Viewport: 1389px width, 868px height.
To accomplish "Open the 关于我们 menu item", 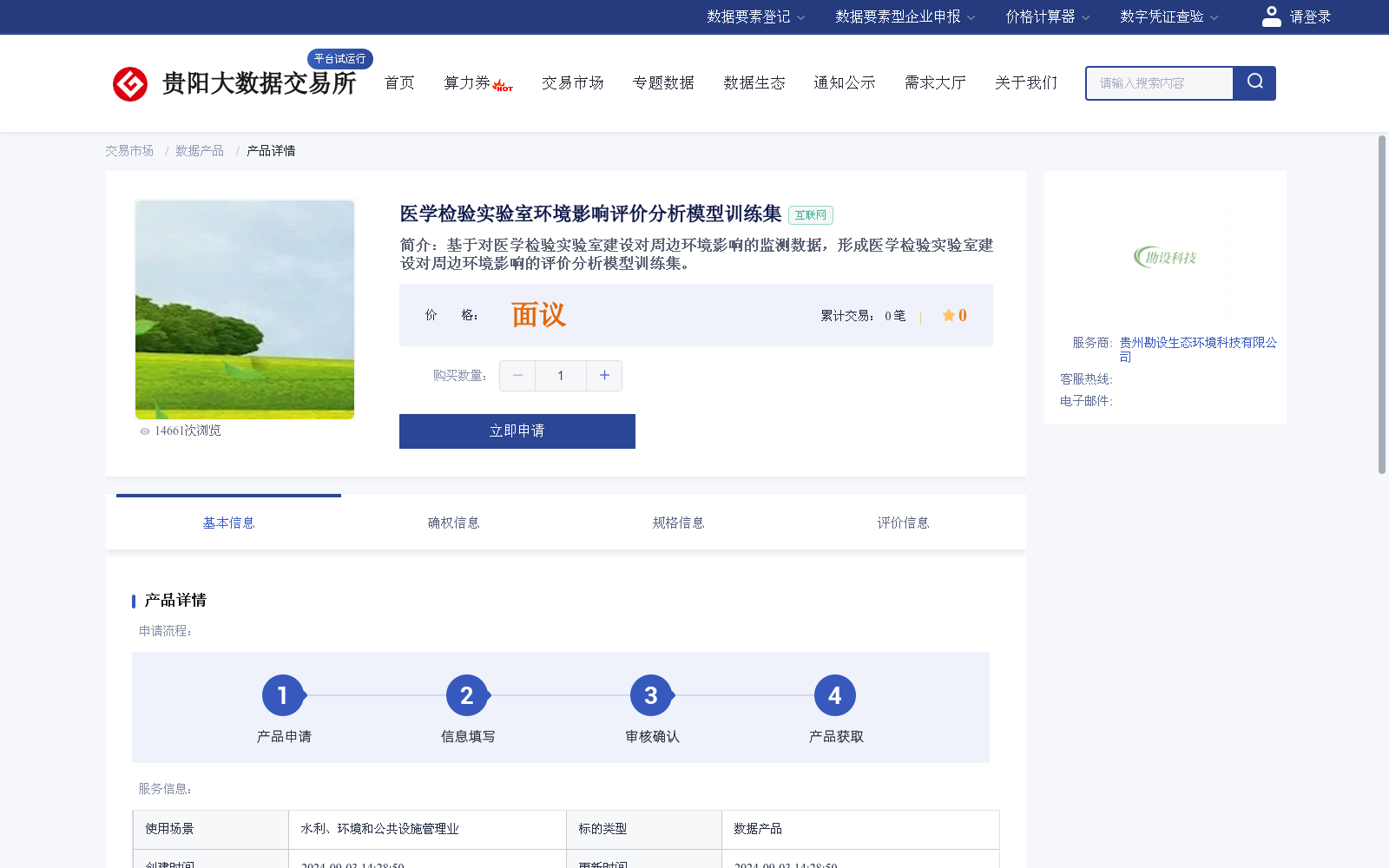I will pos(1026,83).
